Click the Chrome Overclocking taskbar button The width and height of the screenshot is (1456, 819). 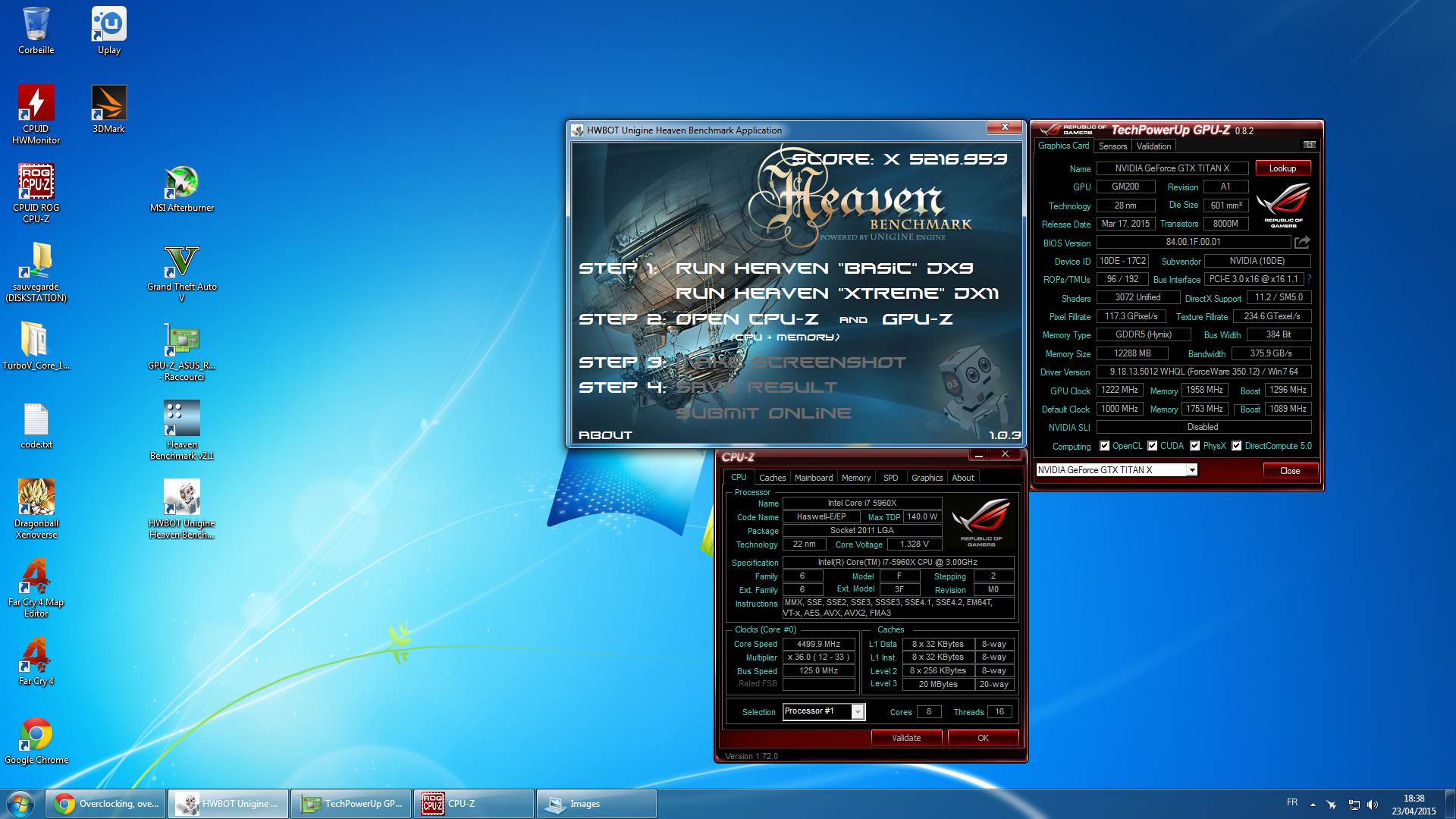pyautogui.click(x=105, y=804)
